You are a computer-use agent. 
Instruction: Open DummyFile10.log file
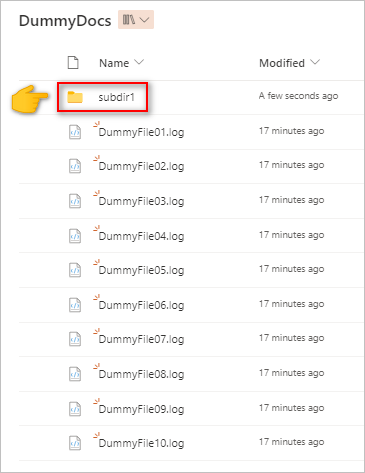click(141, 443)
